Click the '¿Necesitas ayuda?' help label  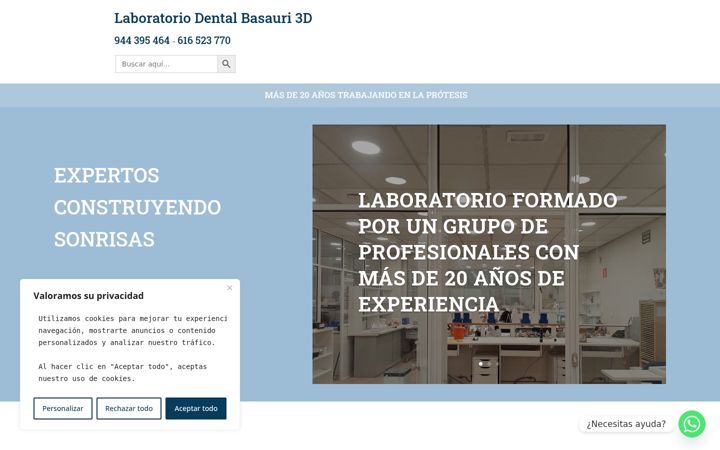pyautogui.click(x=626, y=424)
